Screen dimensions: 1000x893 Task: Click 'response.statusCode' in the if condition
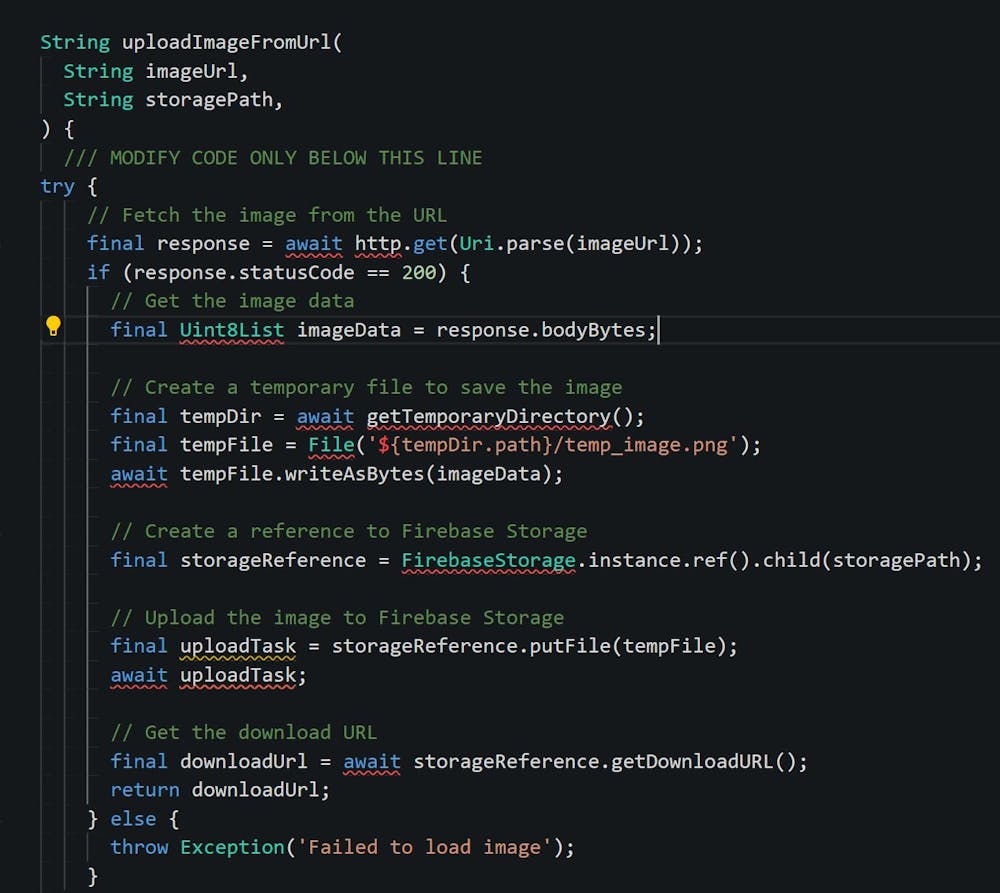pos(244,272)
